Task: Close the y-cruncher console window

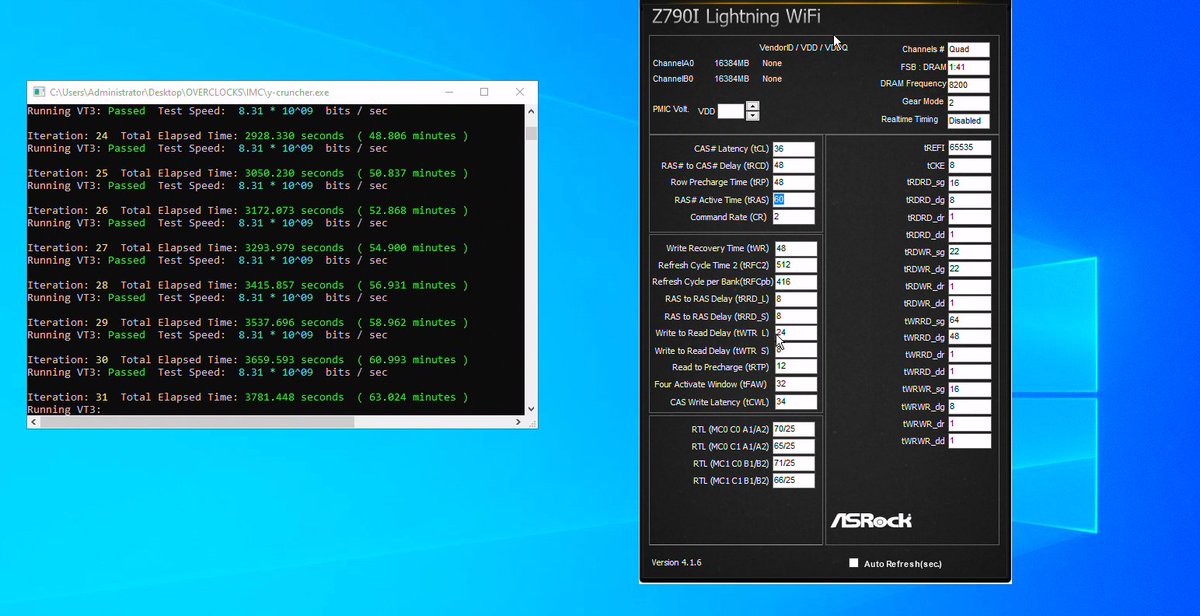Action: click(x=521, y=92)
